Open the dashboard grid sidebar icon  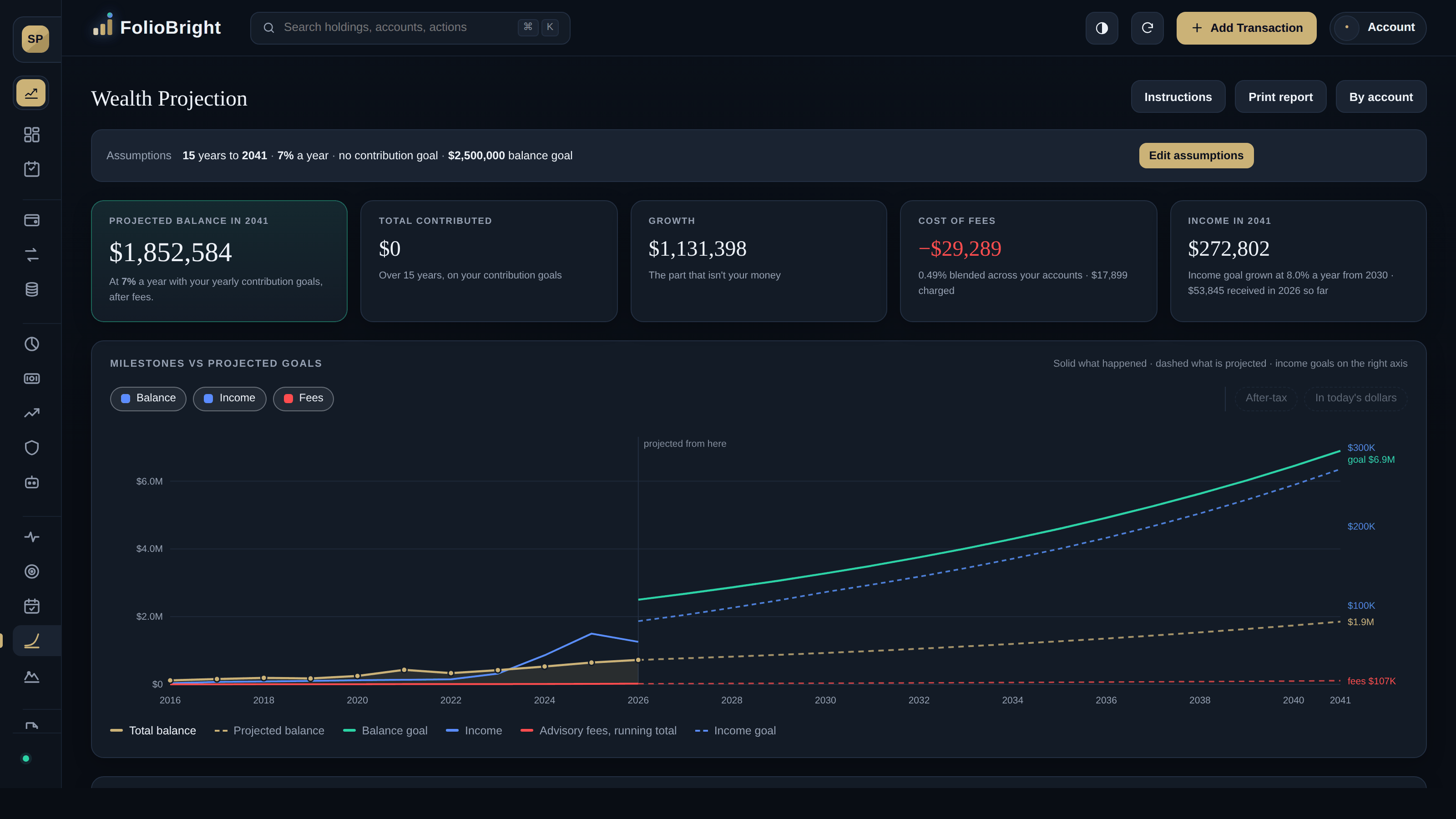(x=32, y=135)
